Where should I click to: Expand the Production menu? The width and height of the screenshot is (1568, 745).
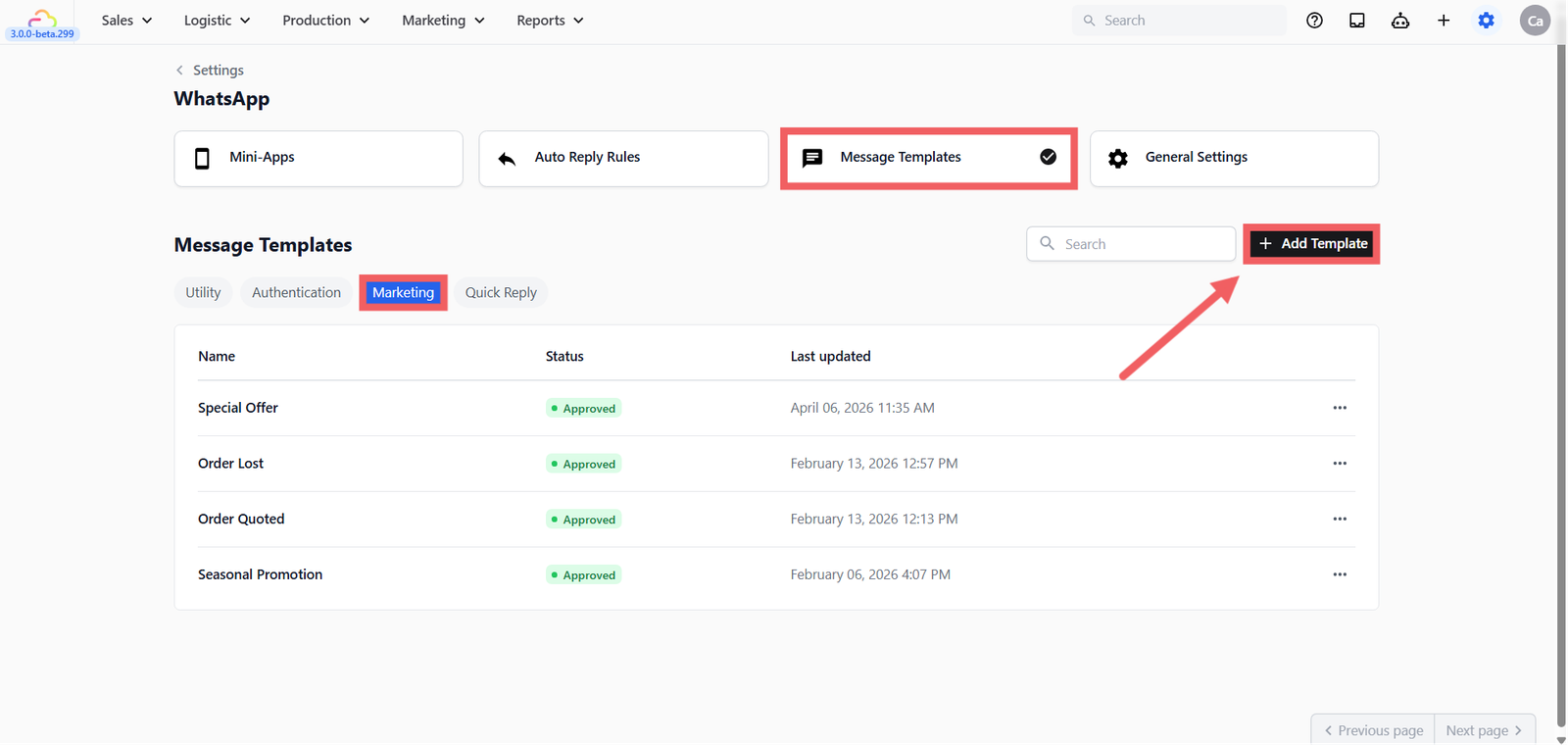pos(325,21)
